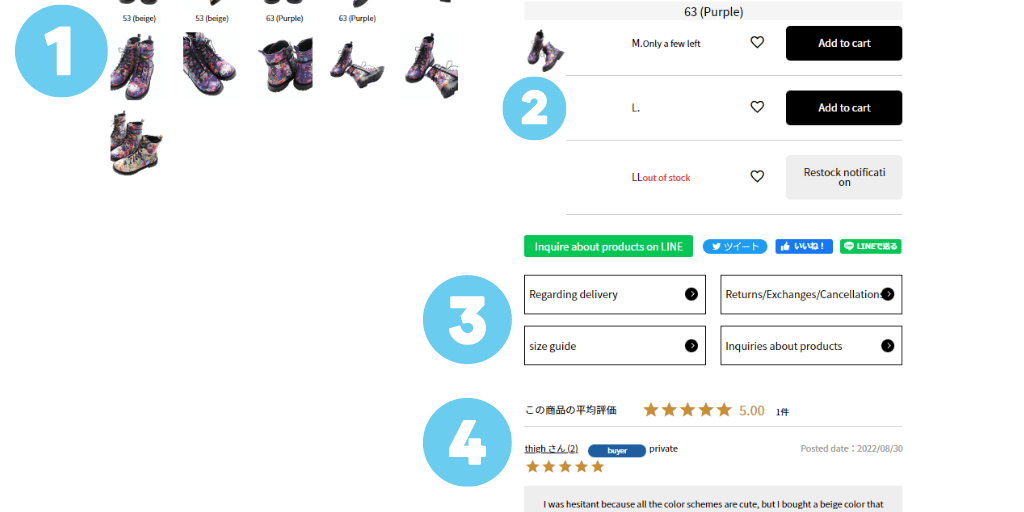Add size L to cart
The width and height of the screenshot is (1024, 512).
(844, 108)
